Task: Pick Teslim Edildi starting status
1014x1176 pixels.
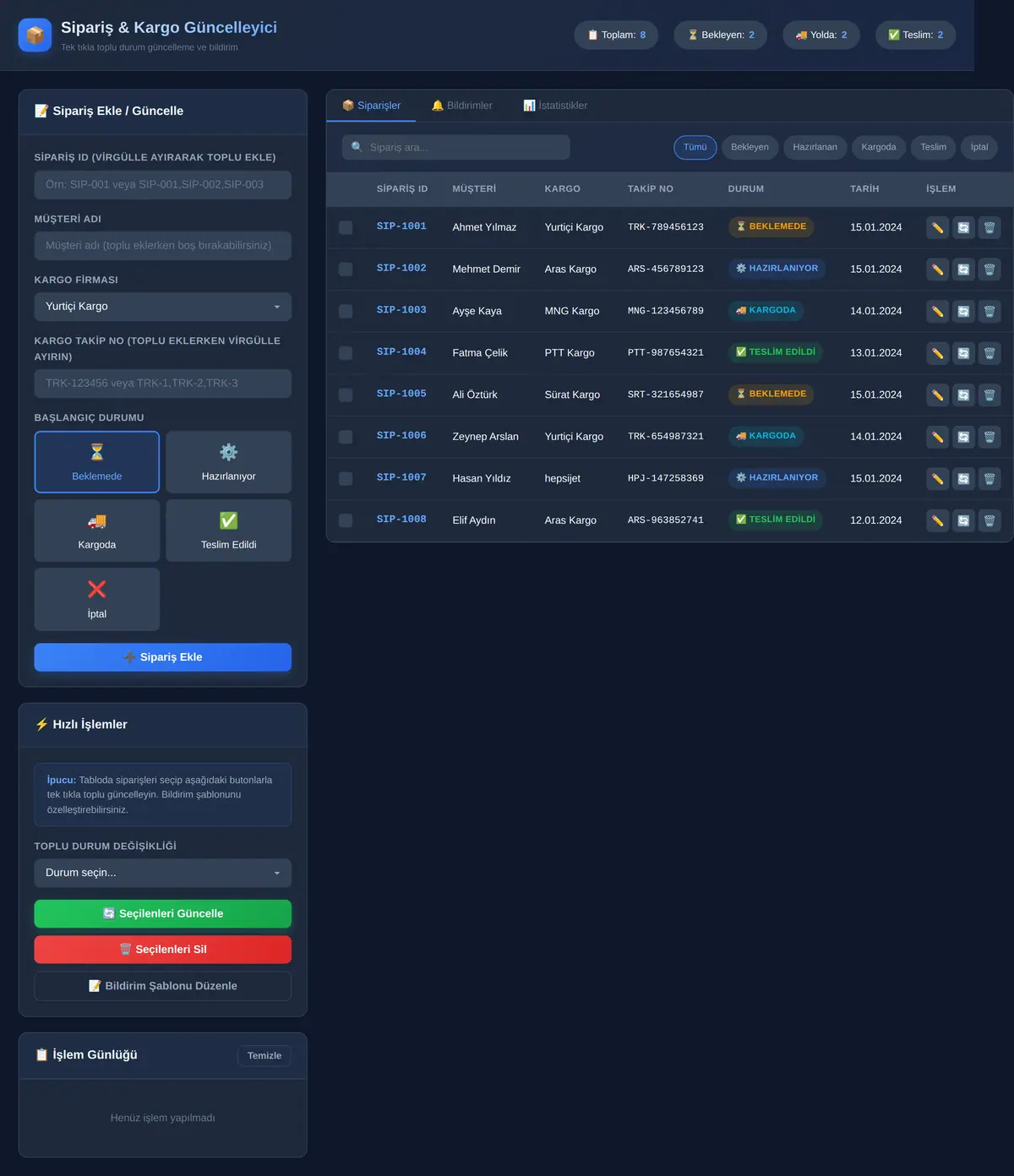Action: [229, 531]
